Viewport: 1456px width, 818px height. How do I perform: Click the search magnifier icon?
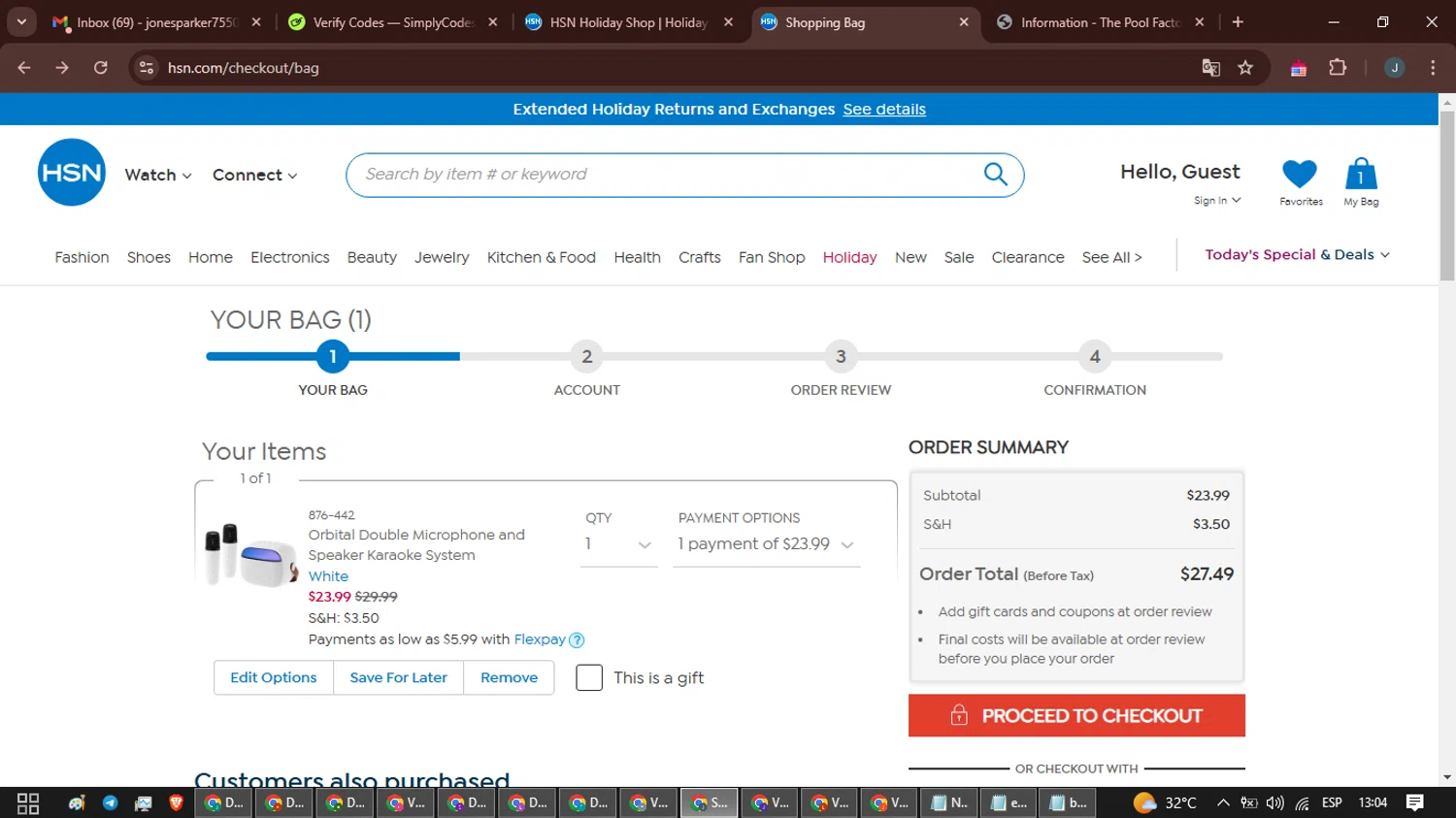(996, 174)
